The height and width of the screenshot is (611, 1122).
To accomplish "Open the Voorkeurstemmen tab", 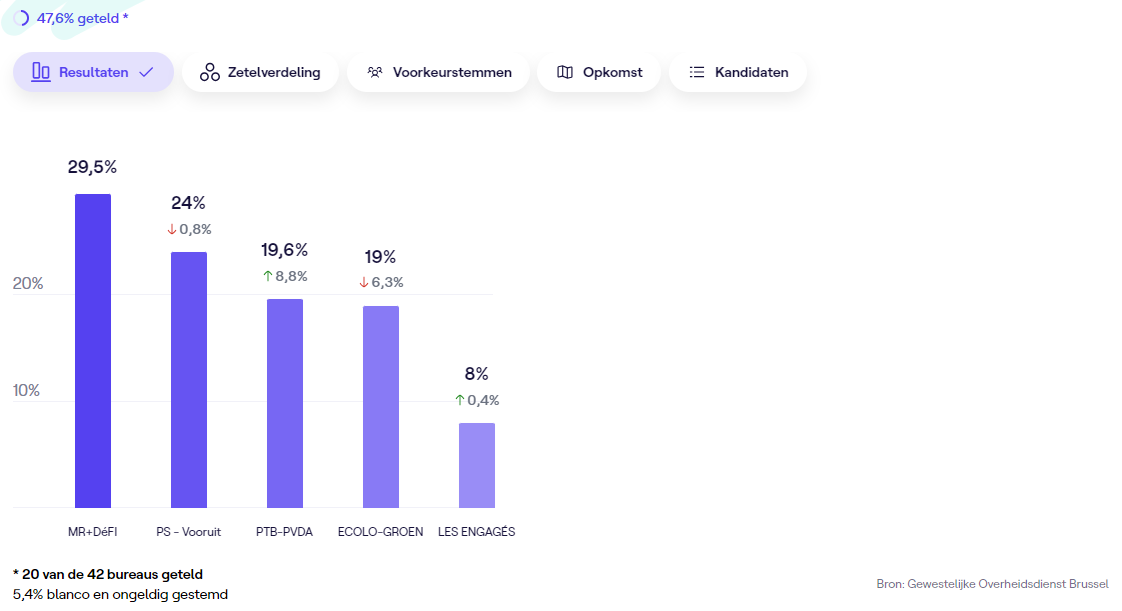I will tap(438, 72).
